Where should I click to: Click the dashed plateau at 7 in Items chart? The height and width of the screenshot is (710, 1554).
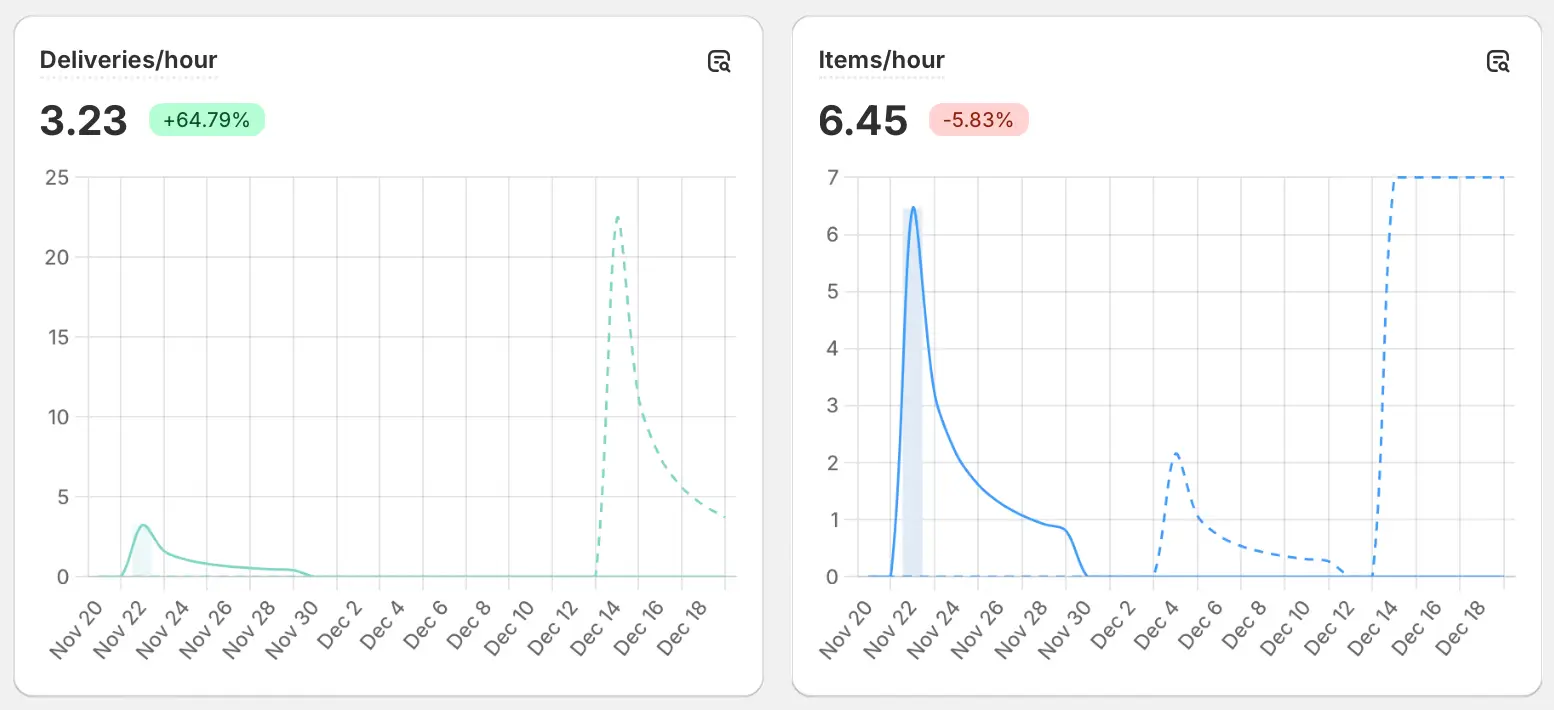1449,177
